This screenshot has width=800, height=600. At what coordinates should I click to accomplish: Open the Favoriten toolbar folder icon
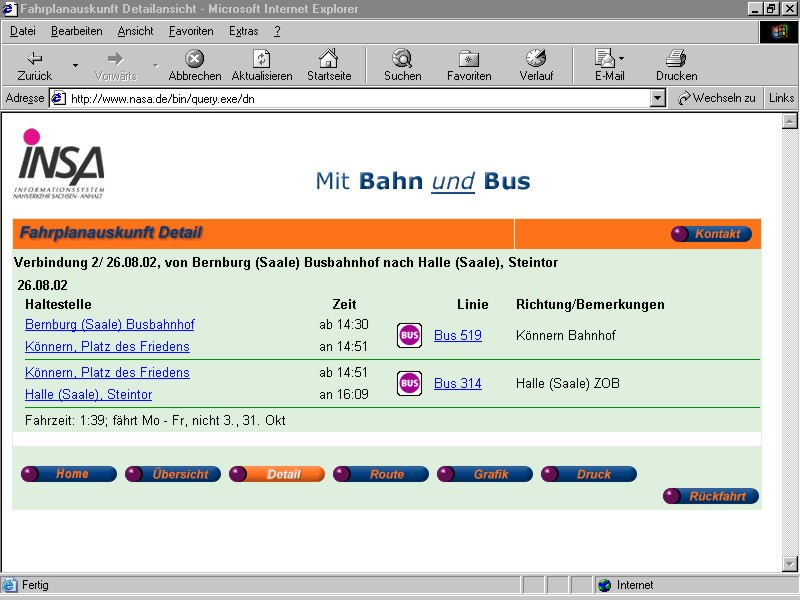click(x=469, y=59)
